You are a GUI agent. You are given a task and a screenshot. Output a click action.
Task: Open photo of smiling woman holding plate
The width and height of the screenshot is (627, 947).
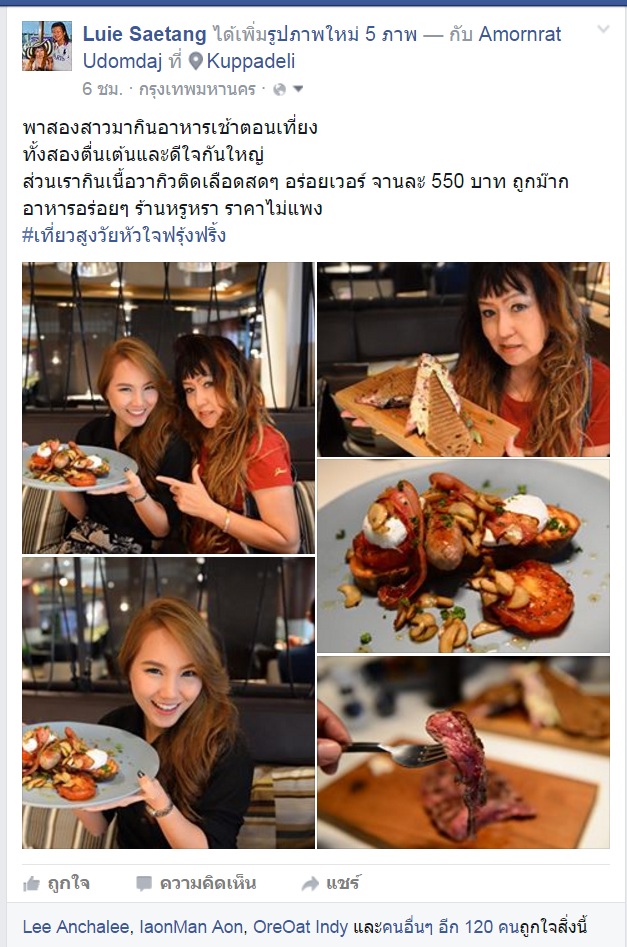[168, 703]
